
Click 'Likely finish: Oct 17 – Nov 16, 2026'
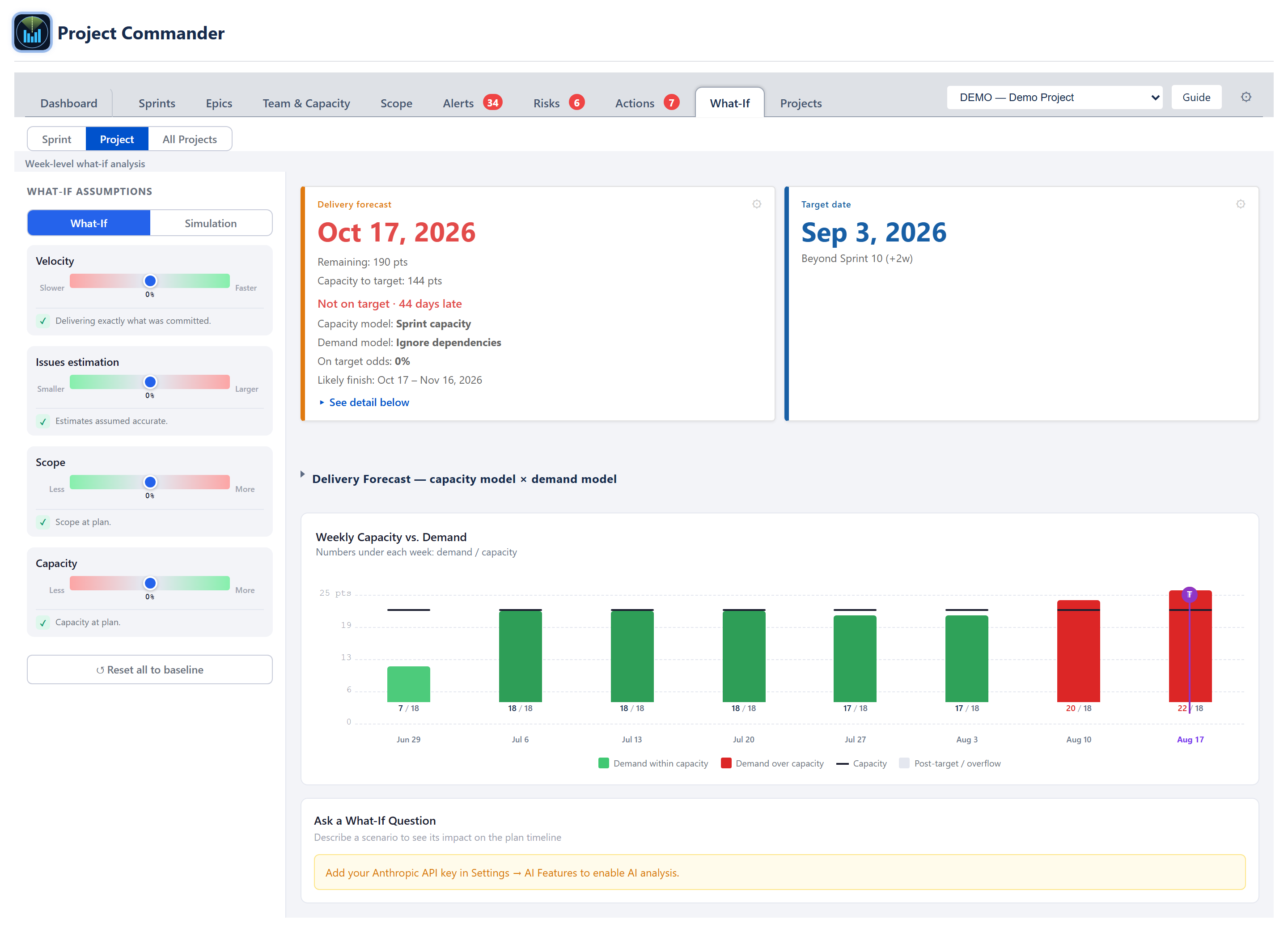pos(400,380)
